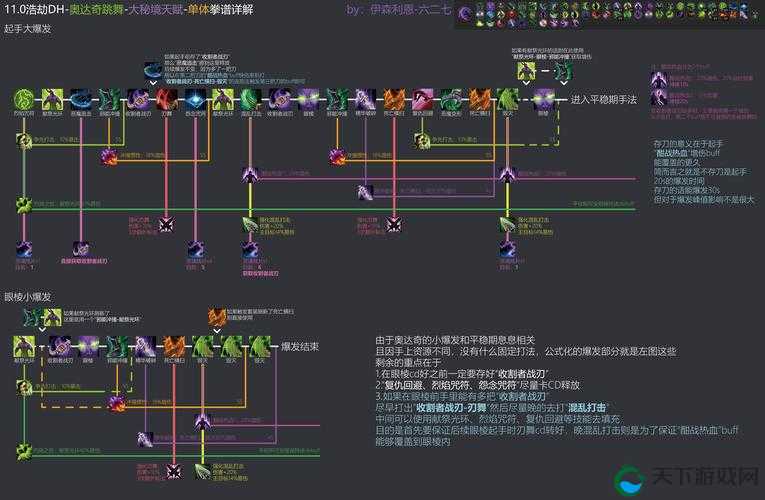The width and height of the screenshot is (765, 500).
Task: Select the red 刃舞 icon in the opener row
Action: click(x=166, y=100)
